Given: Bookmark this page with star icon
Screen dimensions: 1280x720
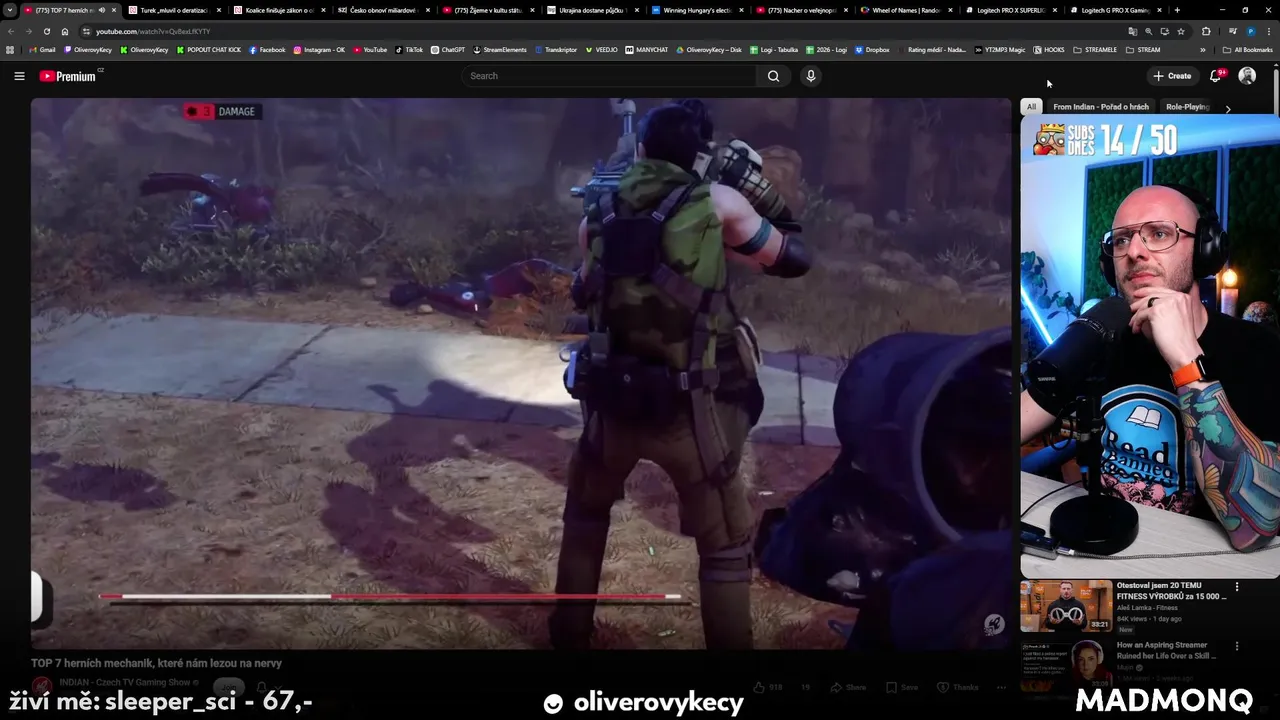Looking at the screenshot, I should 1180,31.
